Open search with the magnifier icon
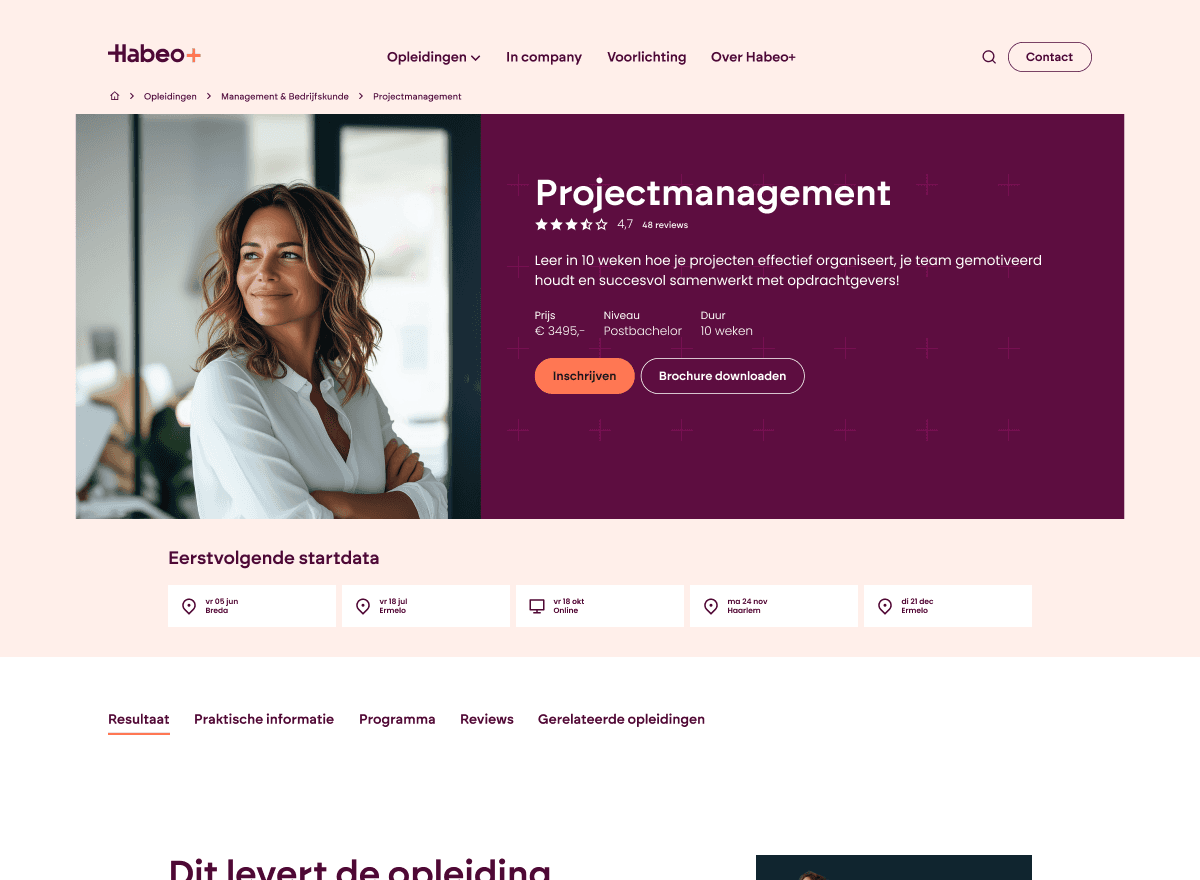 coord(989,57)
